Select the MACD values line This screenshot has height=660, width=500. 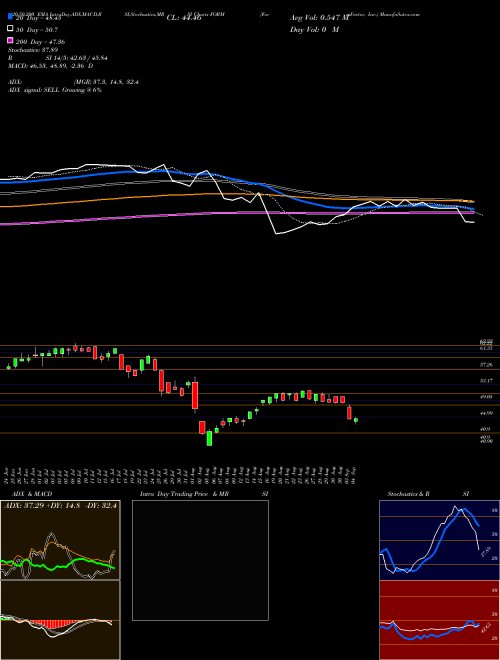[51, 66]
